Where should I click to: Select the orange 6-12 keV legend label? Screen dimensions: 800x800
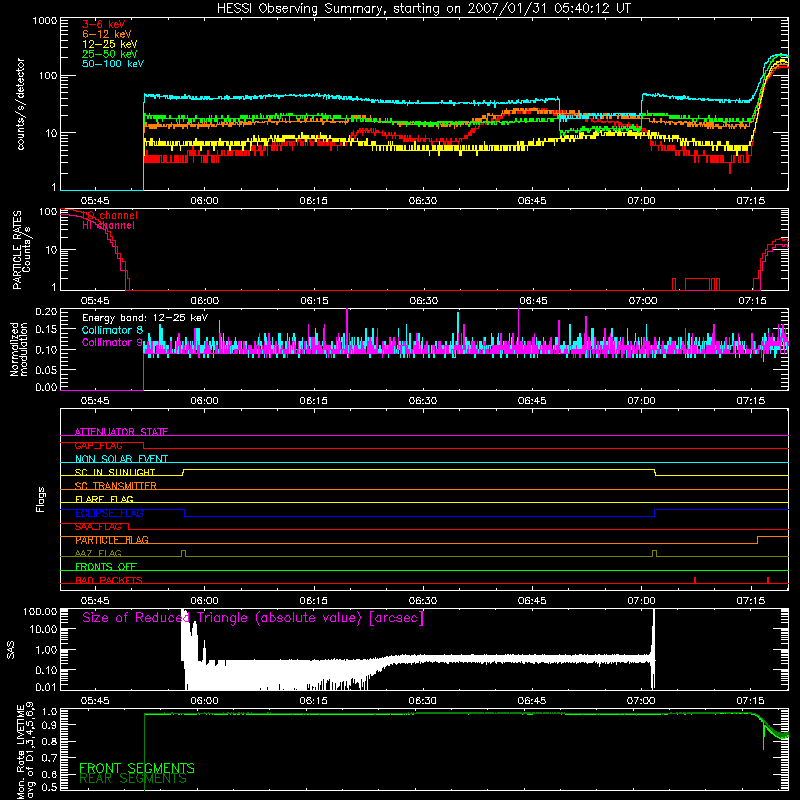(107, 34)
